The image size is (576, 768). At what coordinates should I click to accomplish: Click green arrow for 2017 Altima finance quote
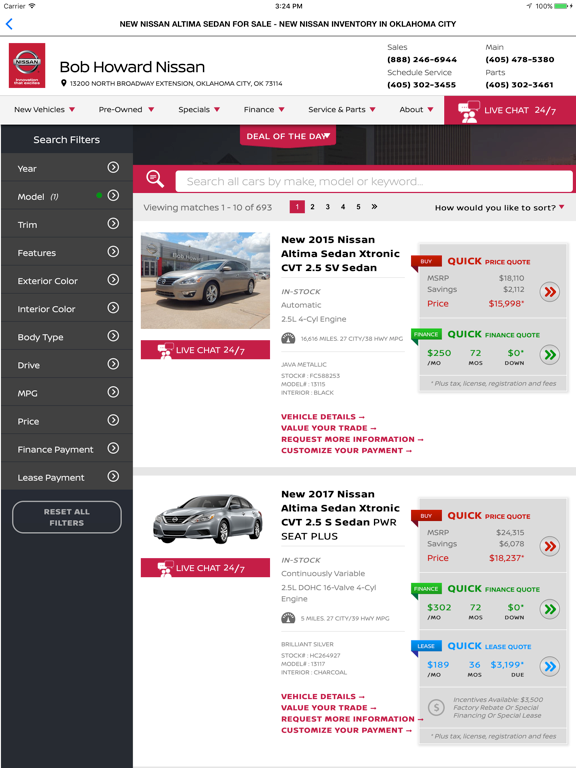point(550,609)
